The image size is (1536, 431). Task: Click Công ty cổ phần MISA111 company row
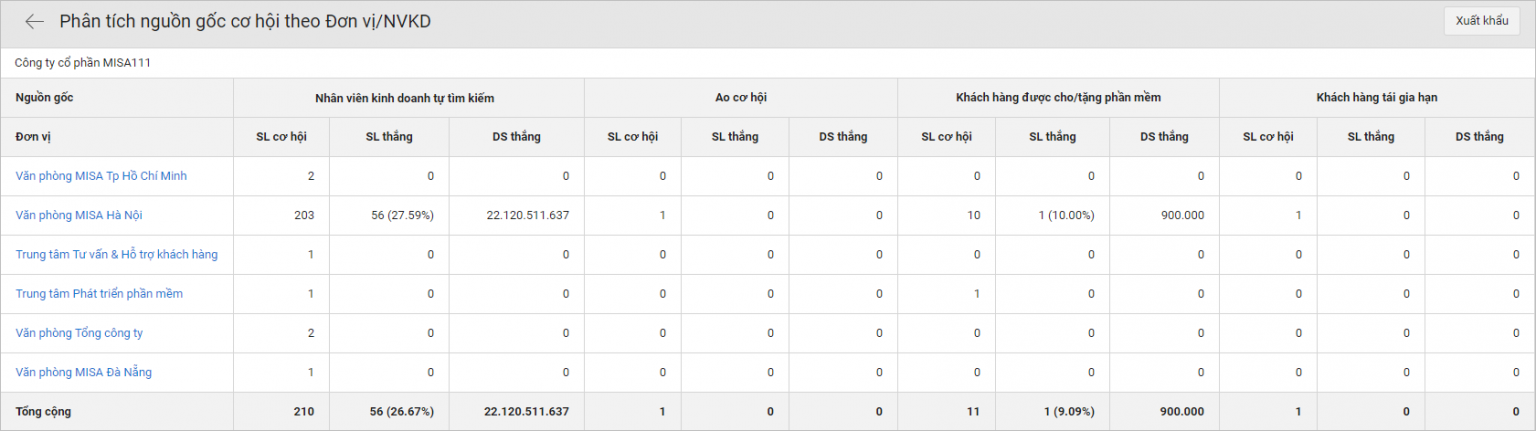tap(768, 63)
